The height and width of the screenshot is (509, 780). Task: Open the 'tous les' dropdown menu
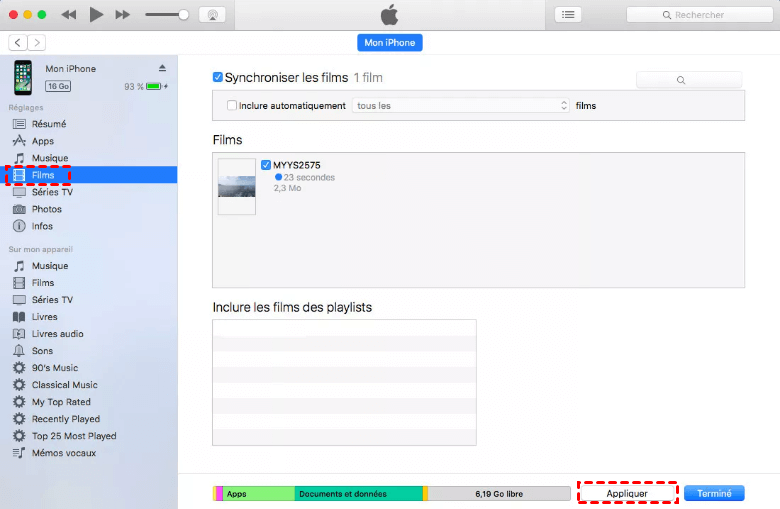point(461,105)
